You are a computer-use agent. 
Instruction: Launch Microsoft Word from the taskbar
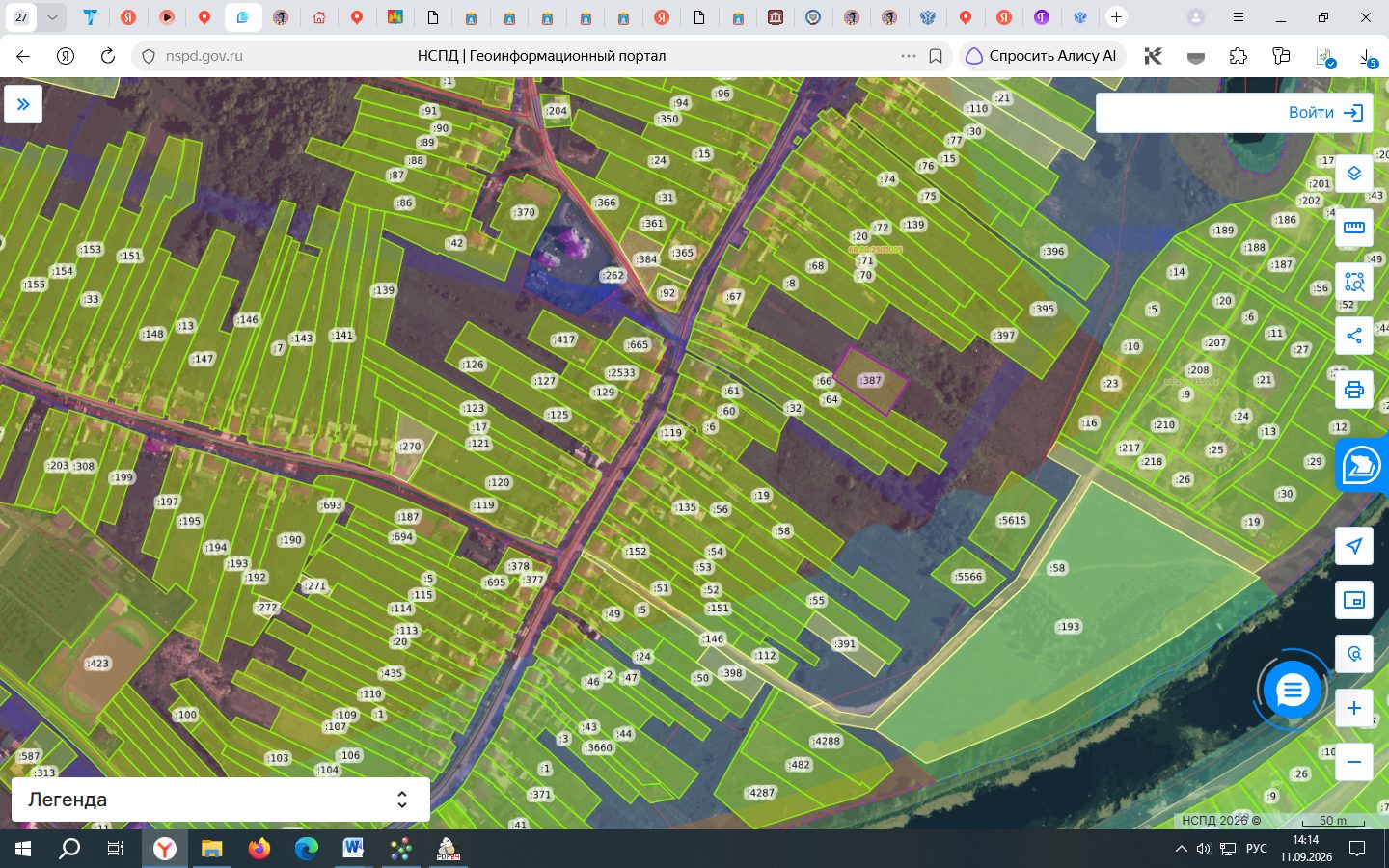[x=352, y=849]
